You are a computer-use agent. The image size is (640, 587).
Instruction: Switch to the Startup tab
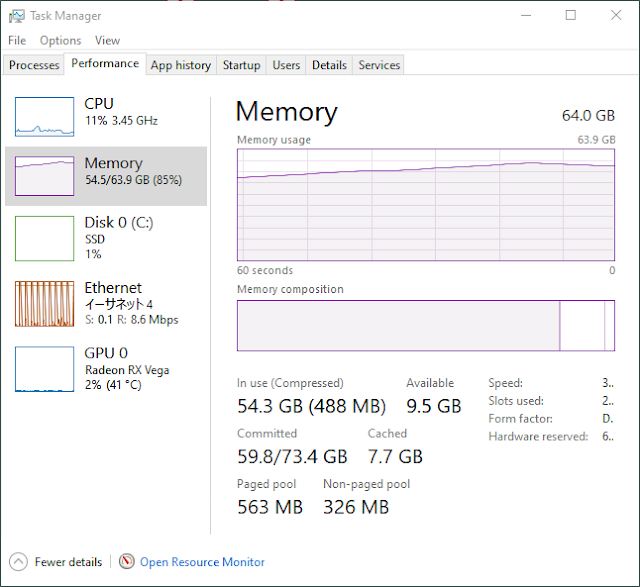241,65
